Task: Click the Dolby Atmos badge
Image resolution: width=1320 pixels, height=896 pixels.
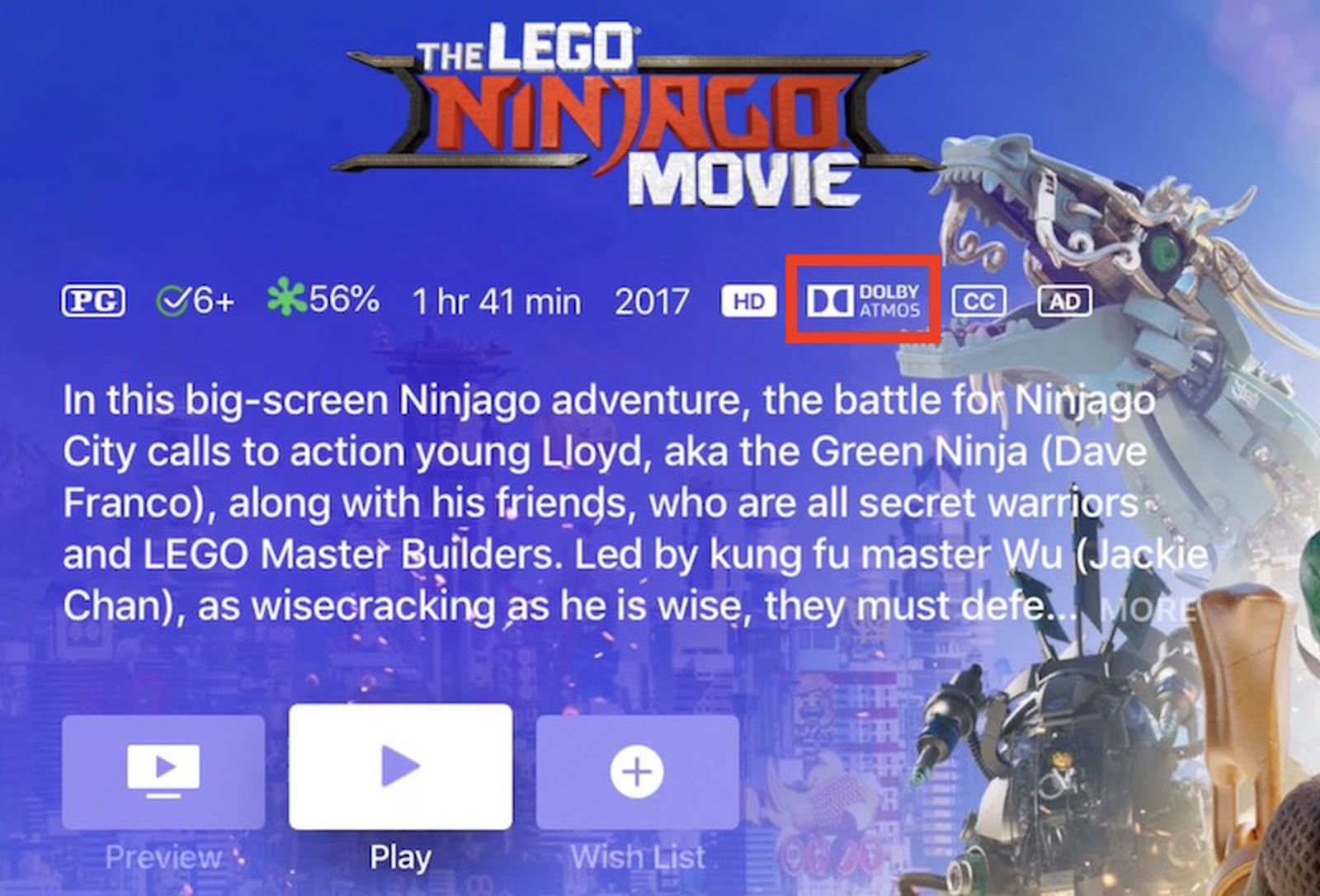Action: (x=864, y=301)
